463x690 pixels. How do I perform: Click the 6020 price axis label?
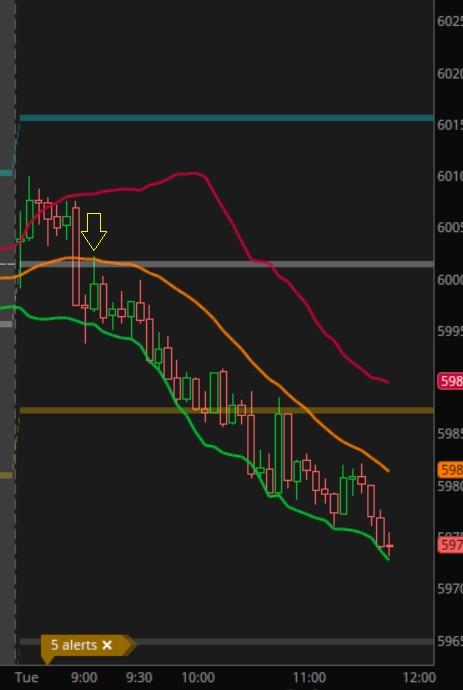(450, 73)
